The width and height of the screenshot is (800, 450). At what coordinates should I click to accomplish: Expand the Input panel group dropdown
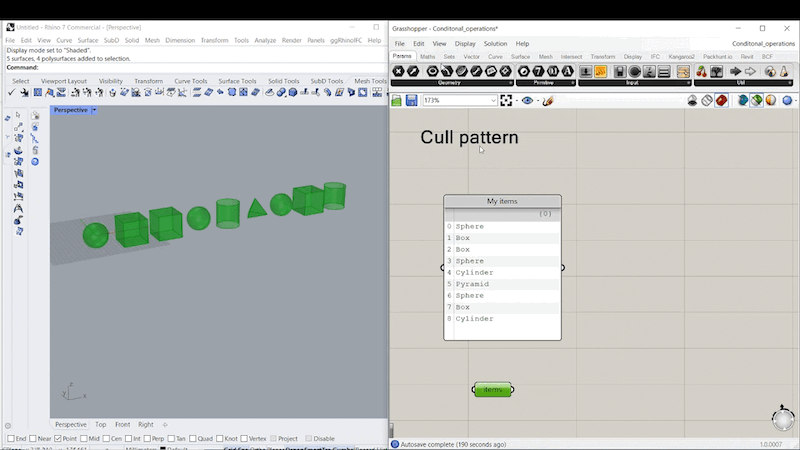coord(688,83)
